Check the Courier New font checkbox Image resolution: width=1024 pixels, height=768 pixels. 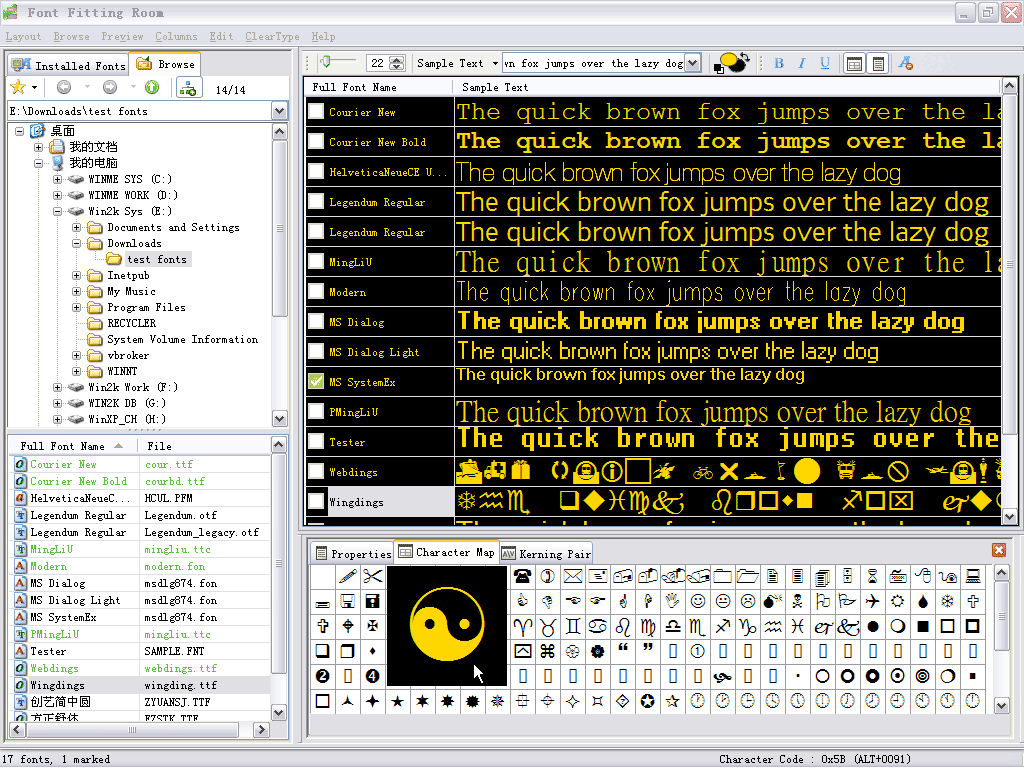pyautogui.click(x=316, y=112)
